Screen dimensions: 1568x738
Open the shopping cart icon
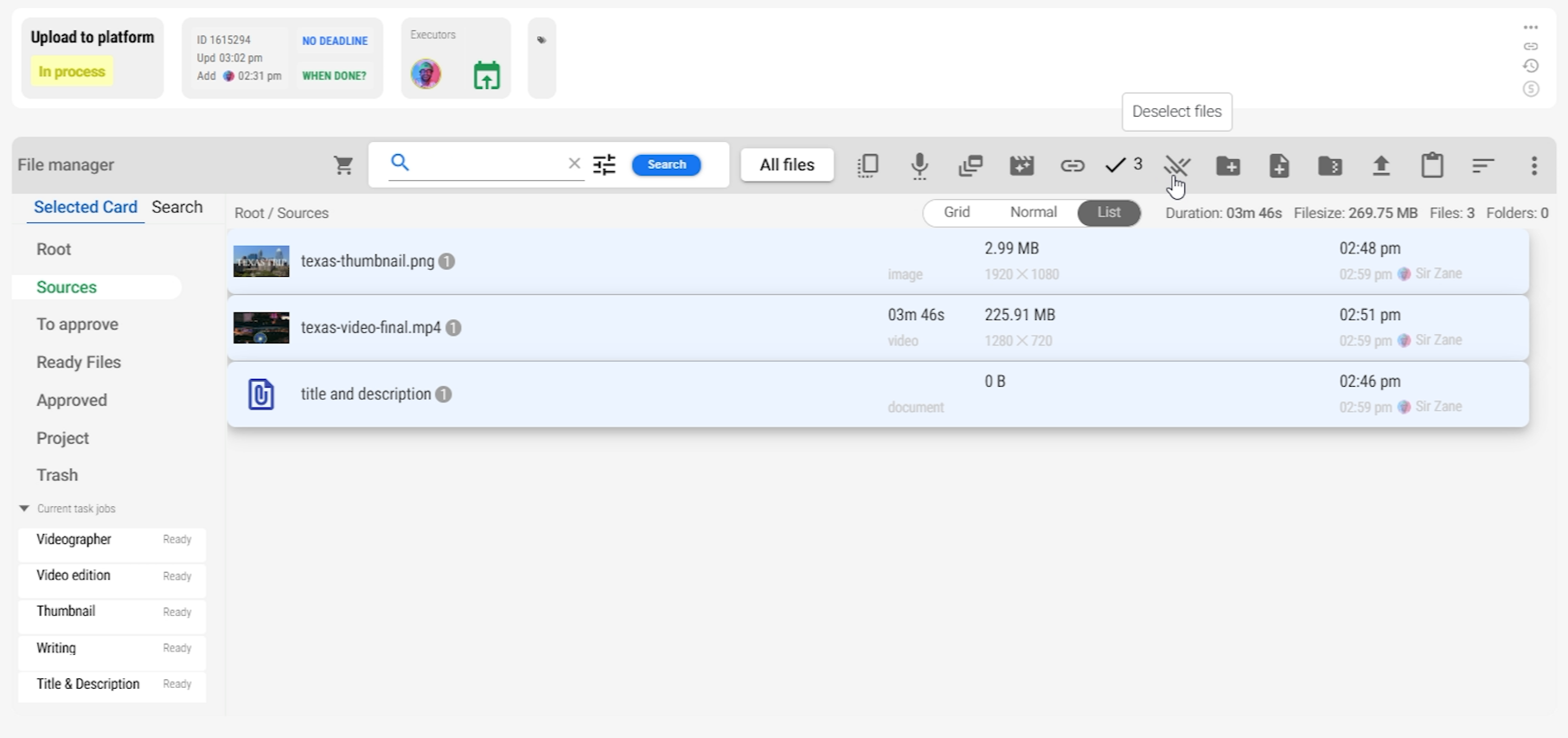click(343, 165)
